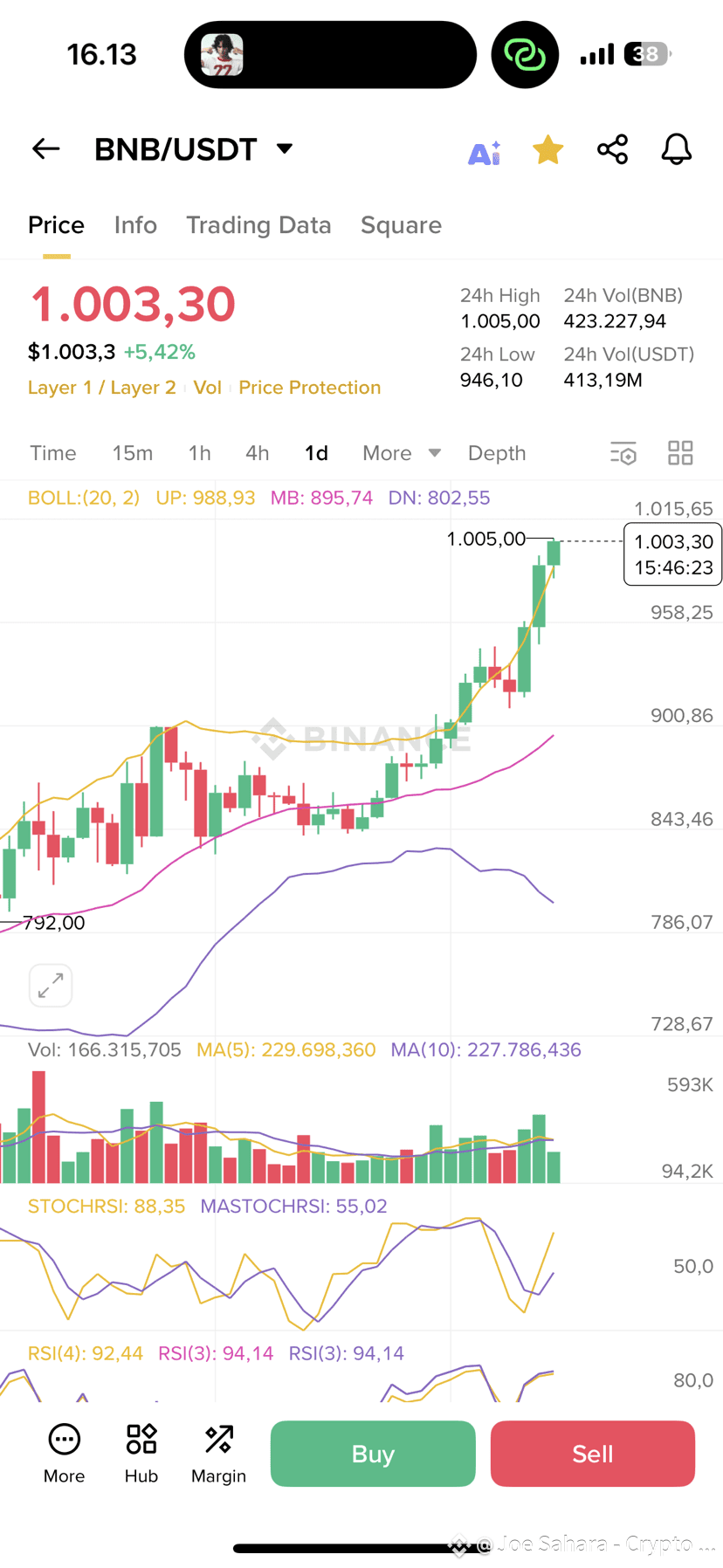Screen dimensions: 723x1568
Task: Tap the green Buy button
Action: (x=373, y=1454)
